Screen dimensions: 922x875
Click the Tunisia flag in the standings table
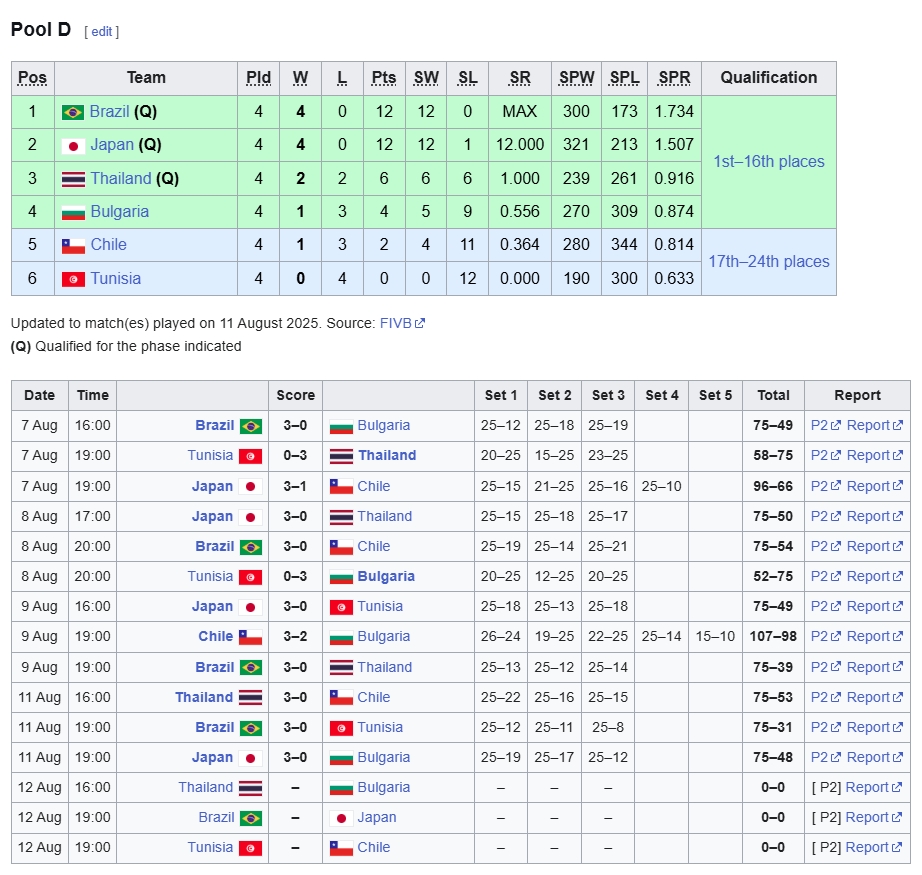[72, 279]
